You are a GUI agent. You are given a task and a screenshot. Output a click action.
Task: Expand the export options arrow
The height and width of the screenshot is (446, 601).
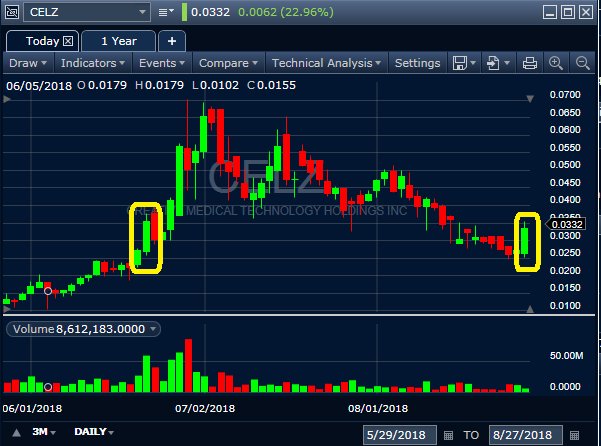[x=507, y=63]
